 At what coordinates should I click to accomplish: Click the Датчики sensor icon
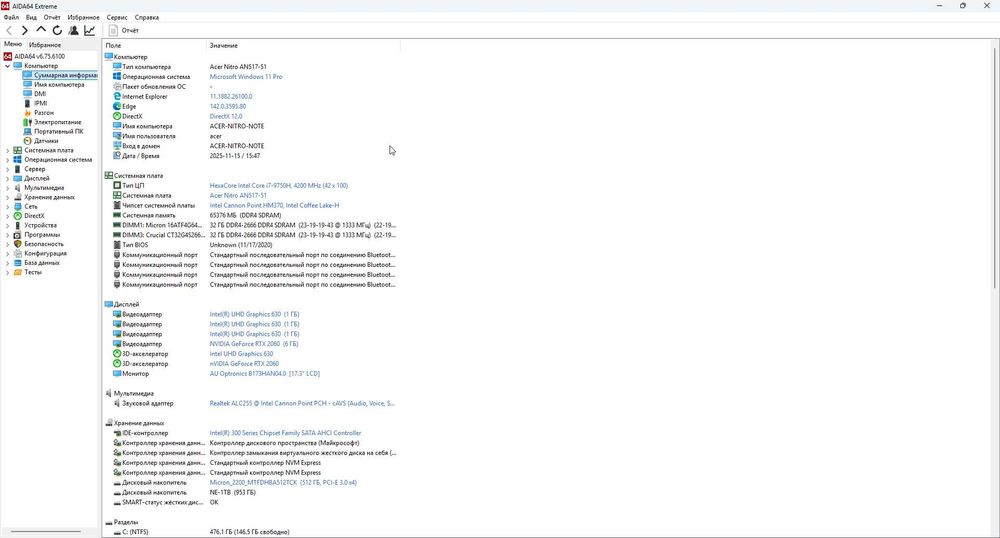(27, 141)
